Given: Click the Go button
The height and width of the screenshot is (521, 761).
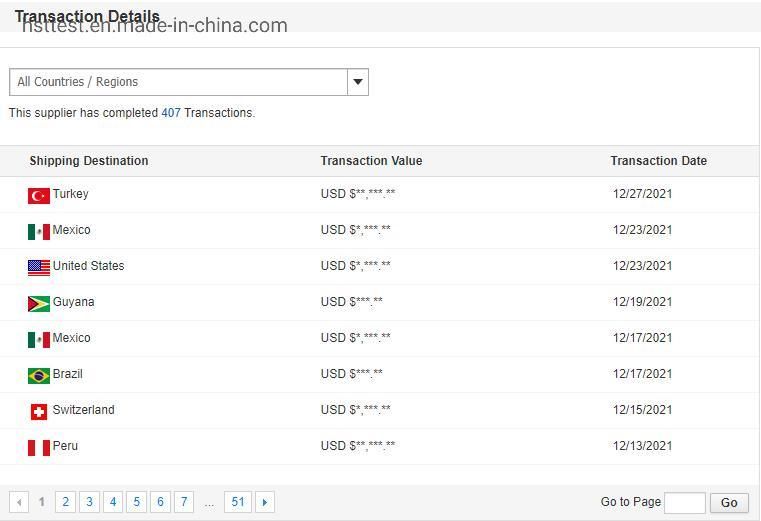Looking at the screenshot, I should click(729, 503).
